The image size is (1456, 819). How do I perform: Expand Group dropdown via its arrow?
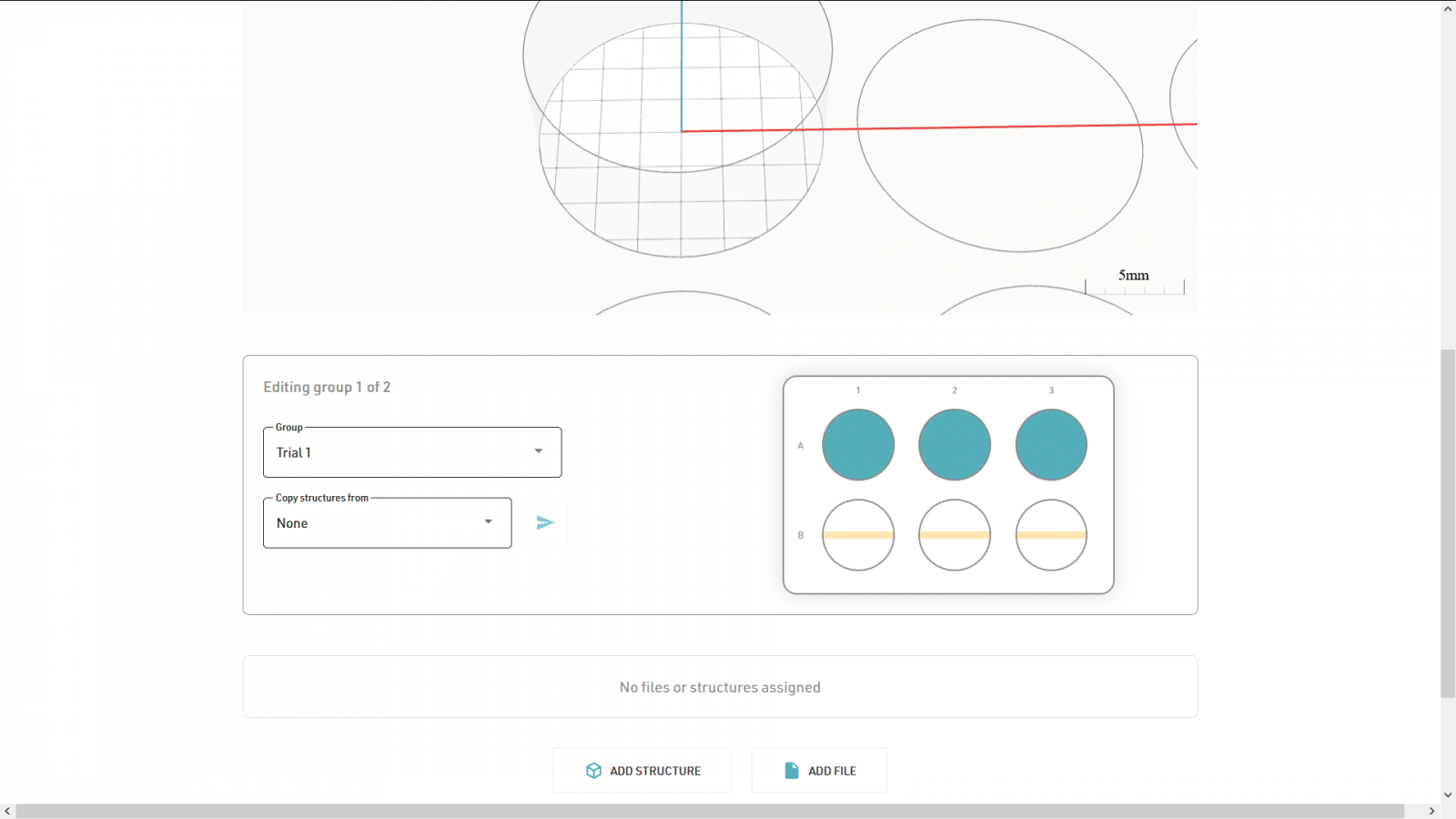(x=539, y=451)
